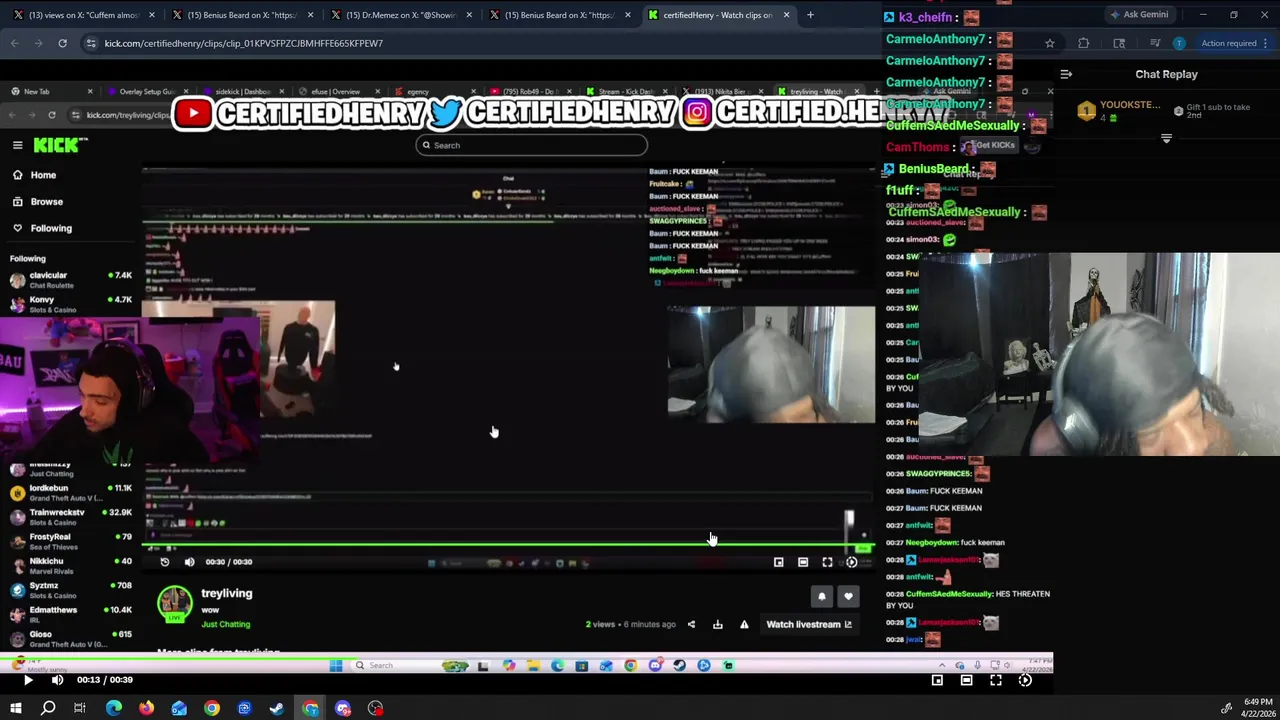Launch Microsoft Edge from taskbar
1280x720 pixels.
tap(114, 708)
